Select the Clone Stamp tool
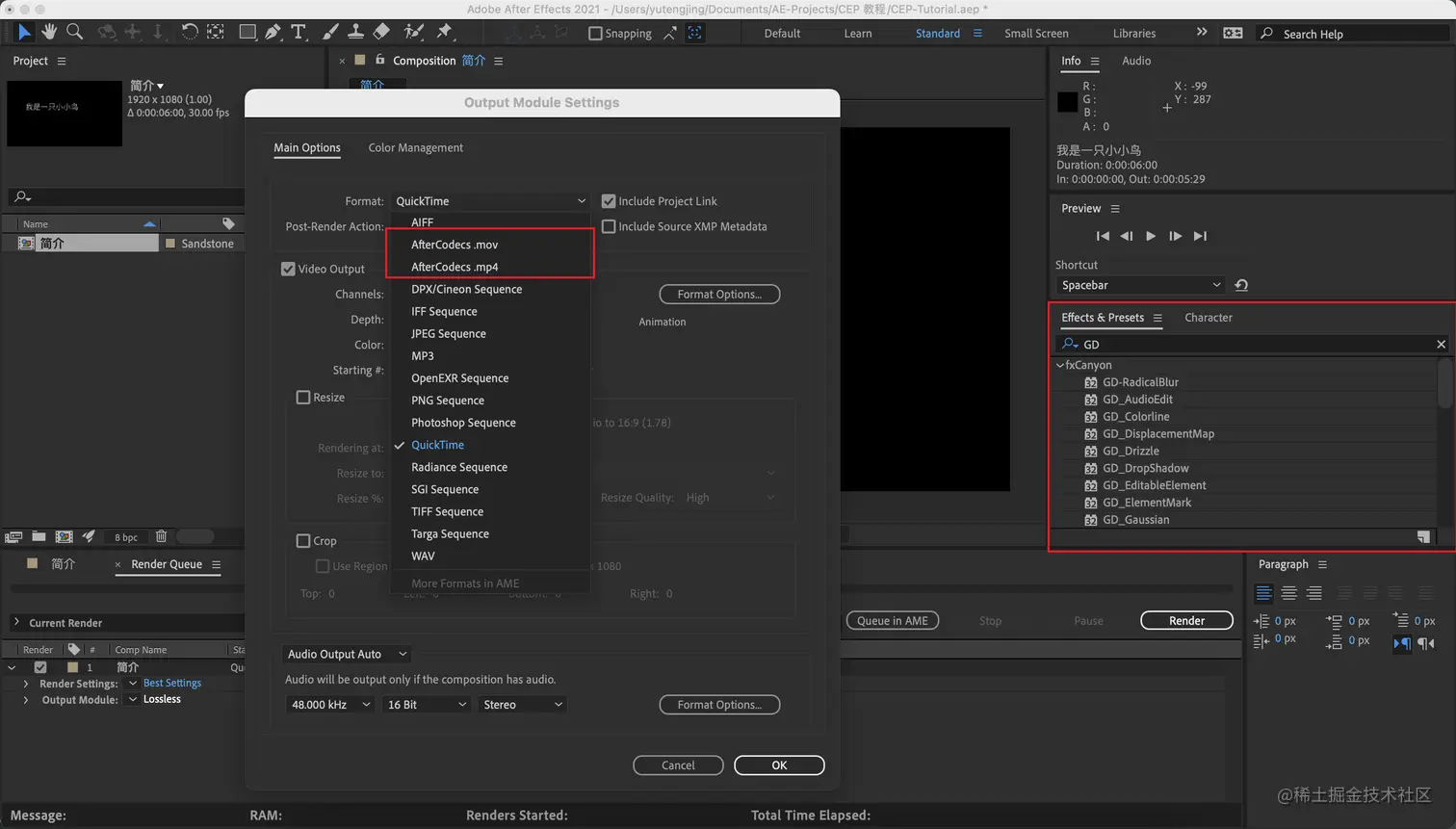 click(355, 32)
